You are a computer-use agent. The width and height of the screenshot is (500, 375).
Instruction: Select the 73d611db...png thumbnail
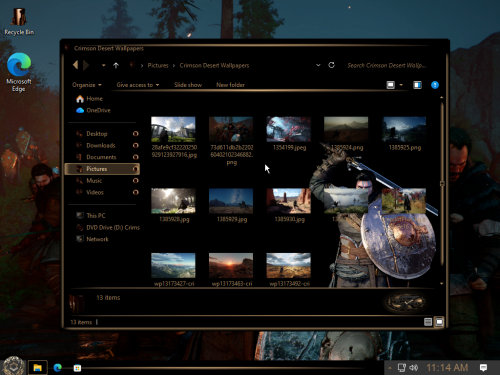(x=231, y=129)
